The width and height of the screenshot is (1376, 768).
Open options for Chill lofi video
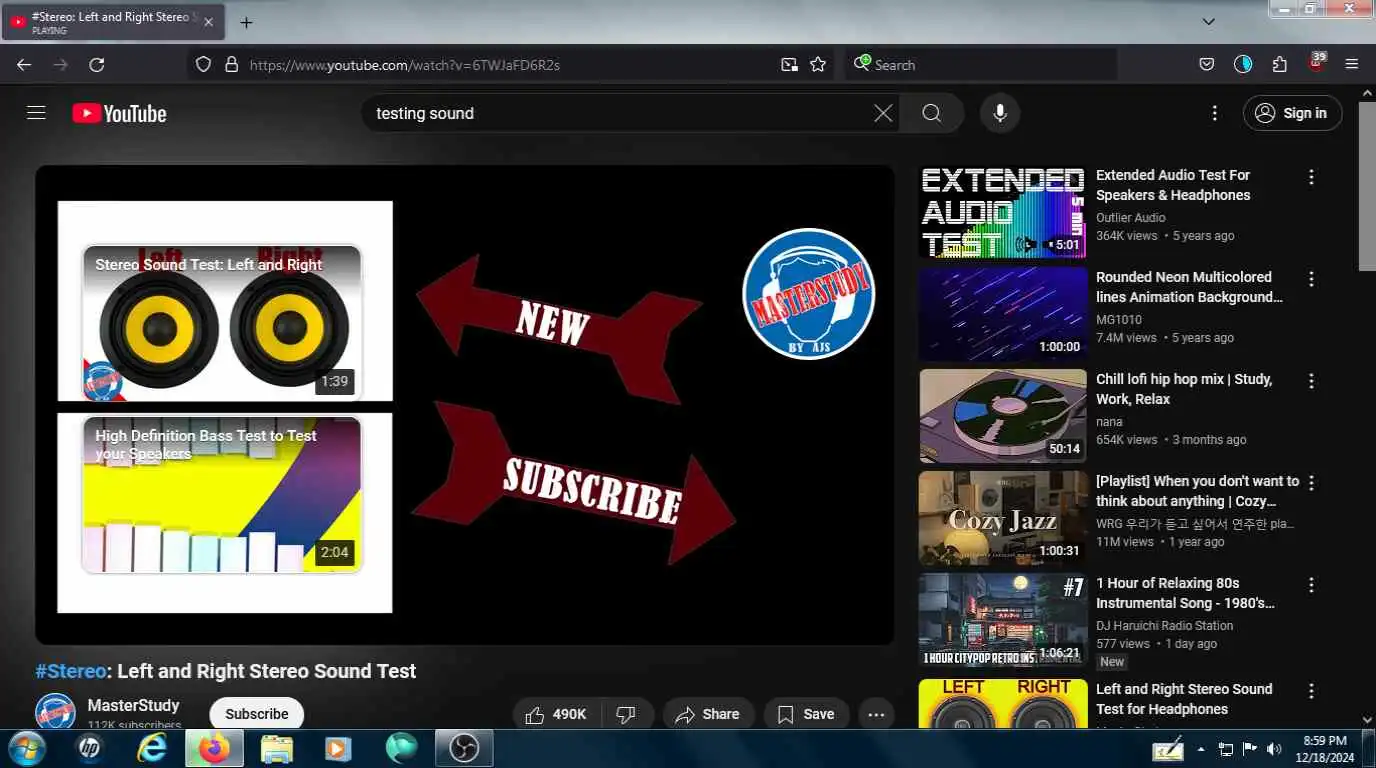click(x=1312, y=381)
